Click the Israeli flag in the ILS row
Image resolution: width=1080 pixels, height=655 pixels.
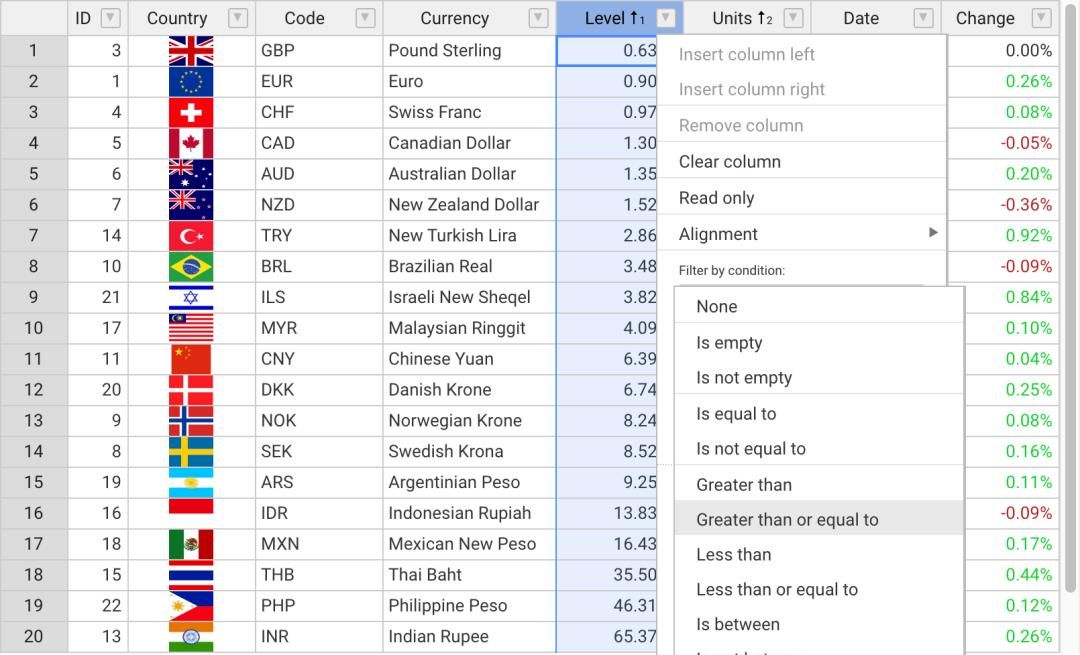pos(191,298)
